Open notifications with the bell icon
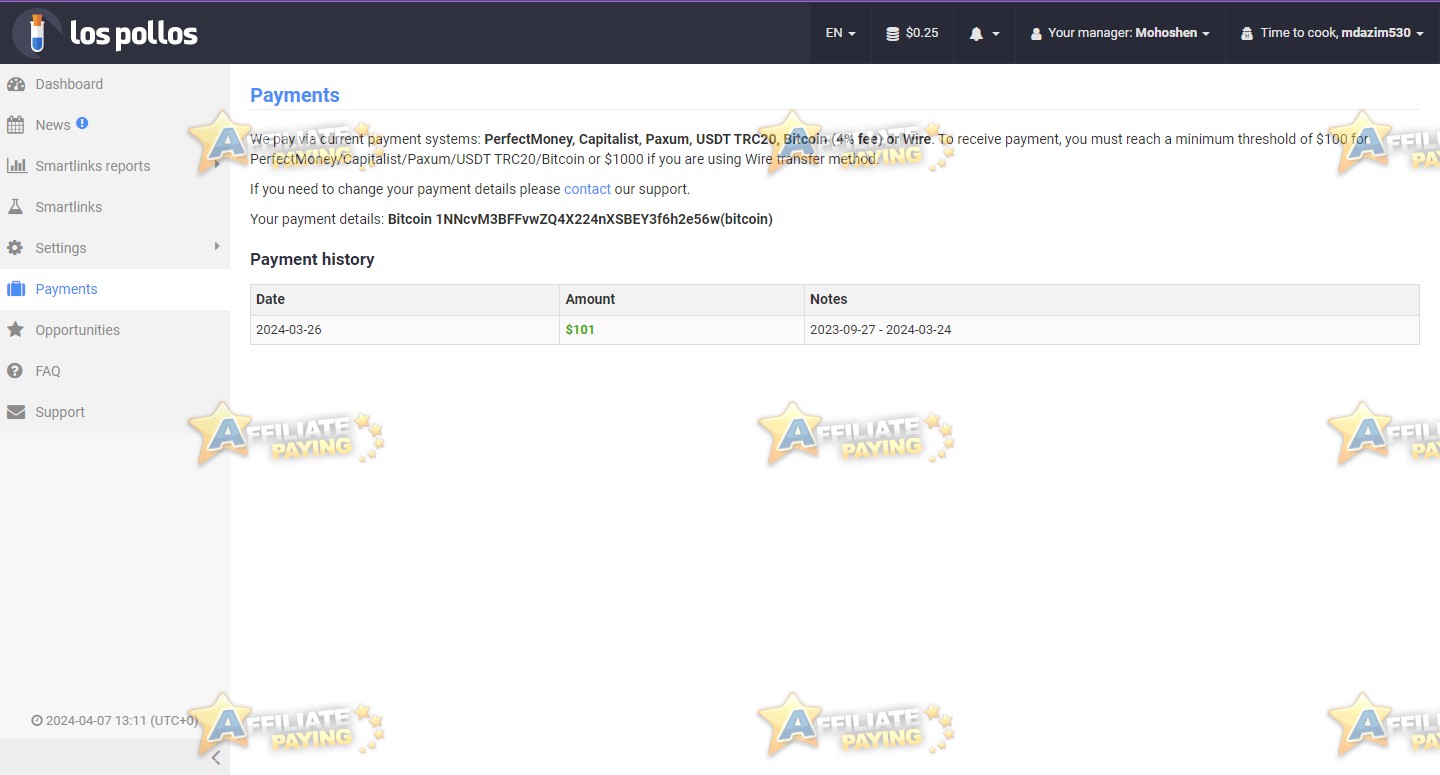The width and height of the screenshot is (1440, 775). [976, 33]
